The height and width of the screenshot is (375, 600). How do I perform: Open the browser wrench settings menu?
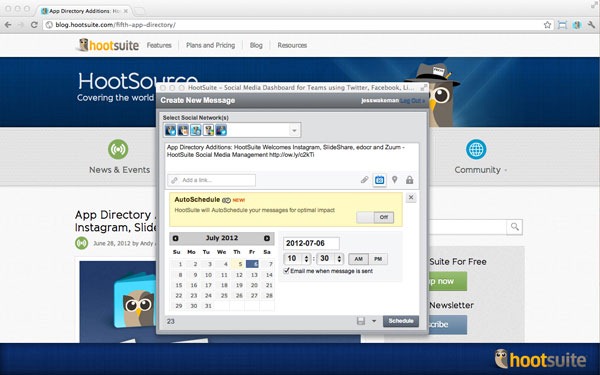coord(591,25)
